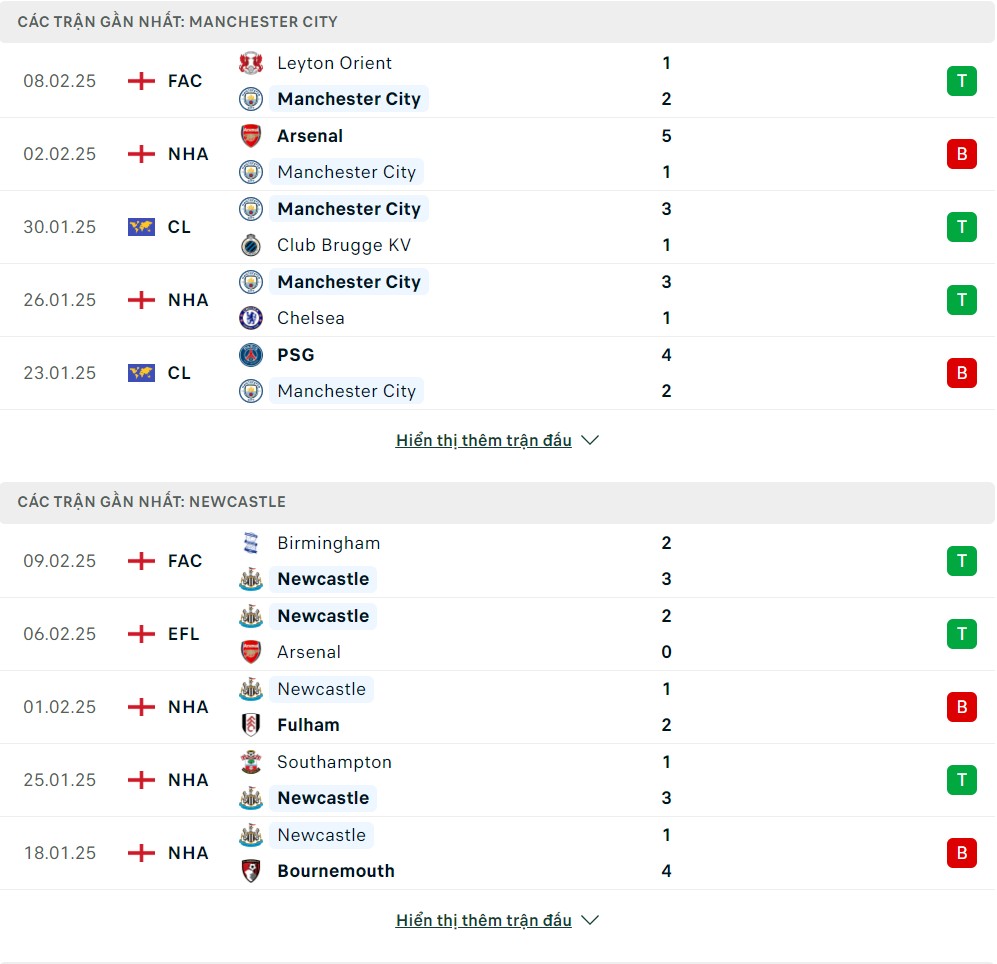
Task: Click the Southampton club crest
Action: point(251,762)
